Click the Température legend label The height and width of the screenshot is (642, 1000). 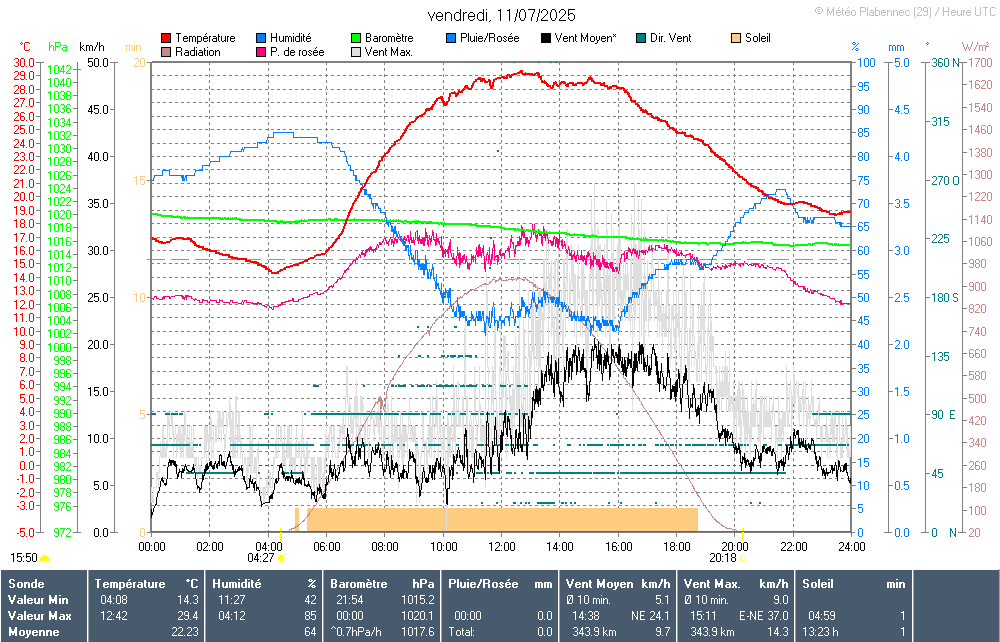tap(205, 38)
